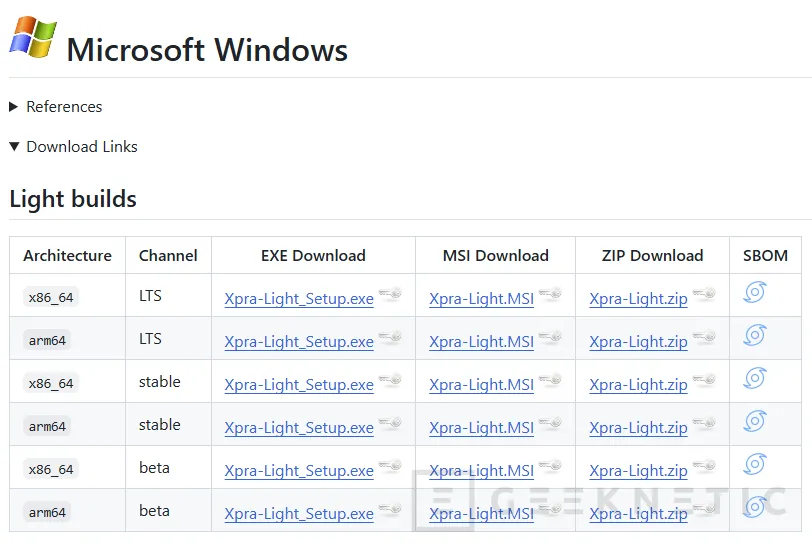This screenshot has width=812, height=551.
Task: Open the SBOM icon for arm64 LTS
Action: (755, 335)
